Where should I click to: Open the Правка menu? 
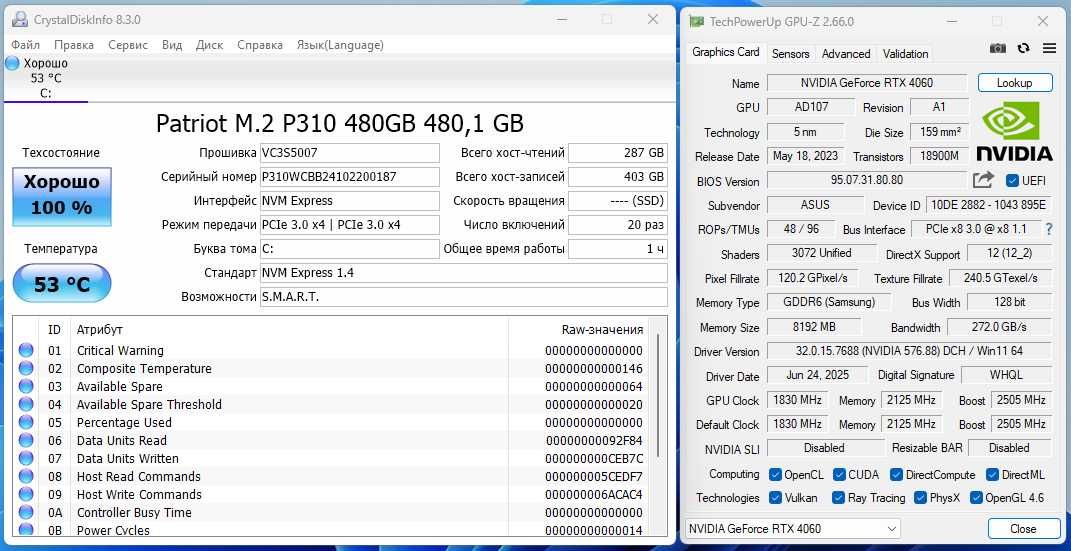74,45
